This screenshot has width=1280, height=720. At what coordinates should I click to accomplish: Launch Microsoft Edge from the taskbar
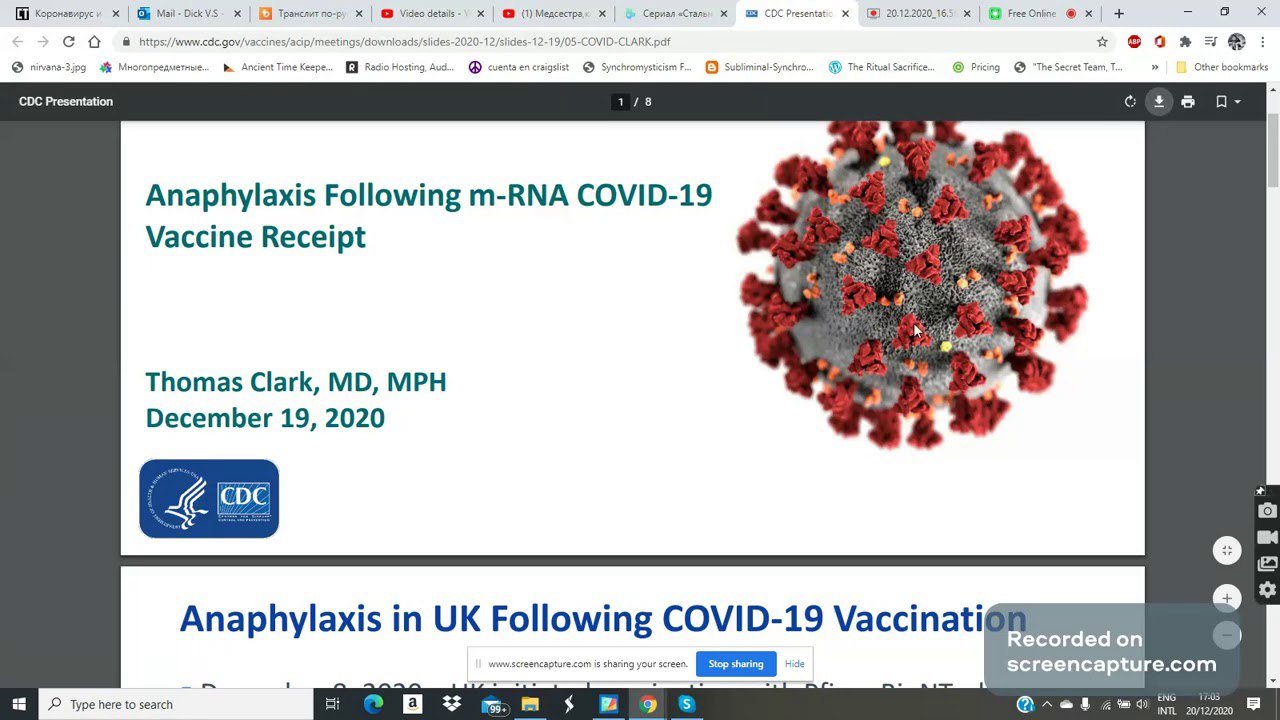click(373, 704)
